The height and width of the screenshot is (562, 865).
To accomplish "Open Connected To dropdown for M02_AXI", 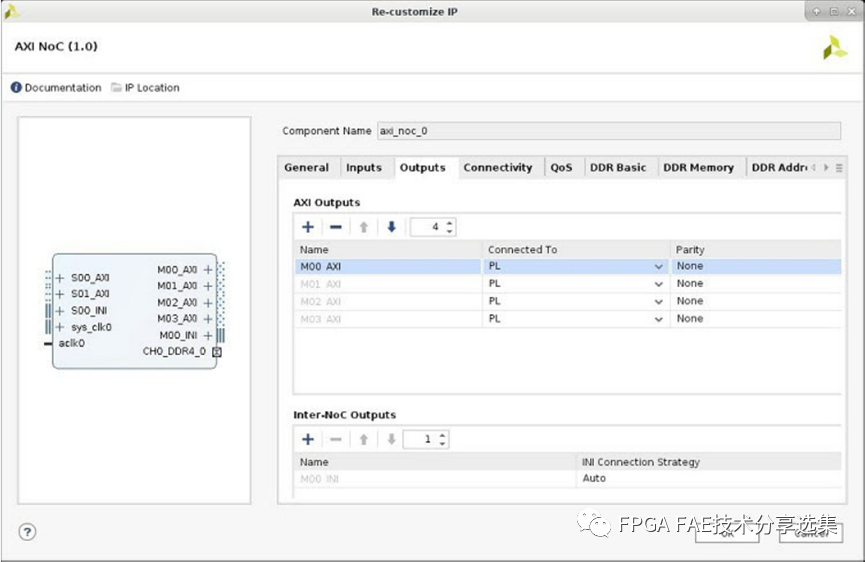I will (x=659, y=302).
